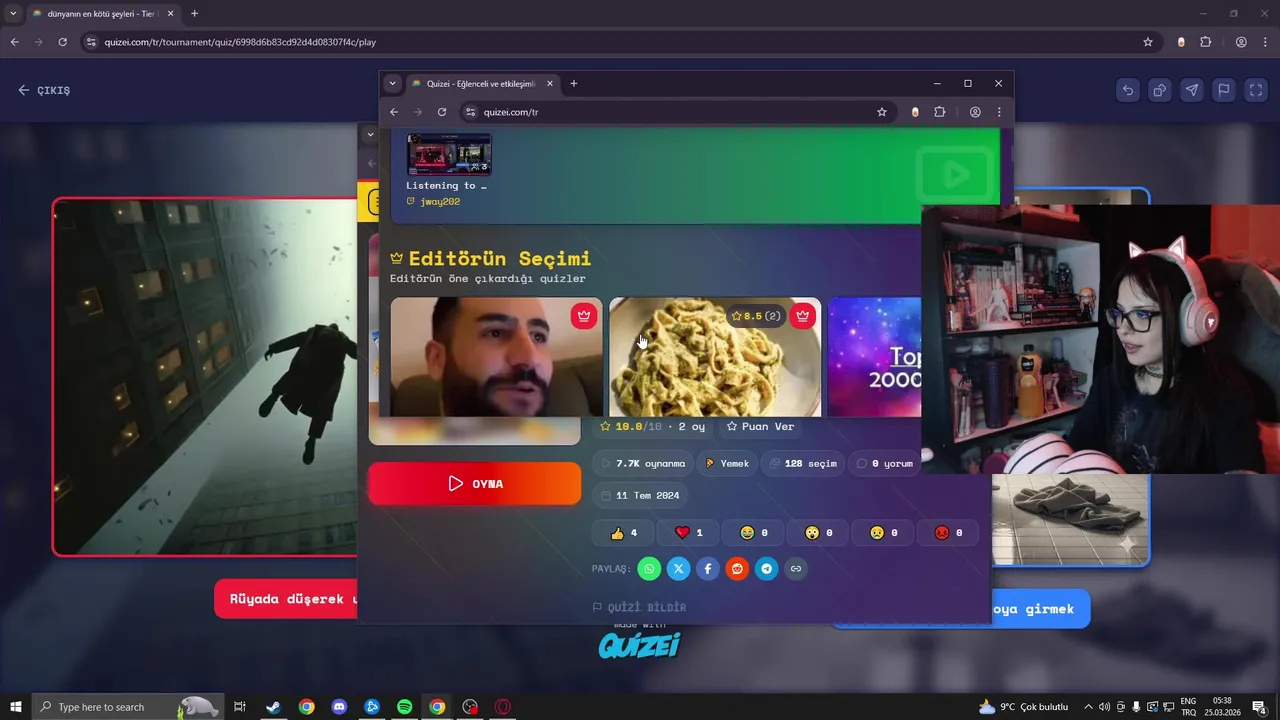Click the flag report icon in quiz toolbar
1280x720 pixels.
(x=1224, y=90)
